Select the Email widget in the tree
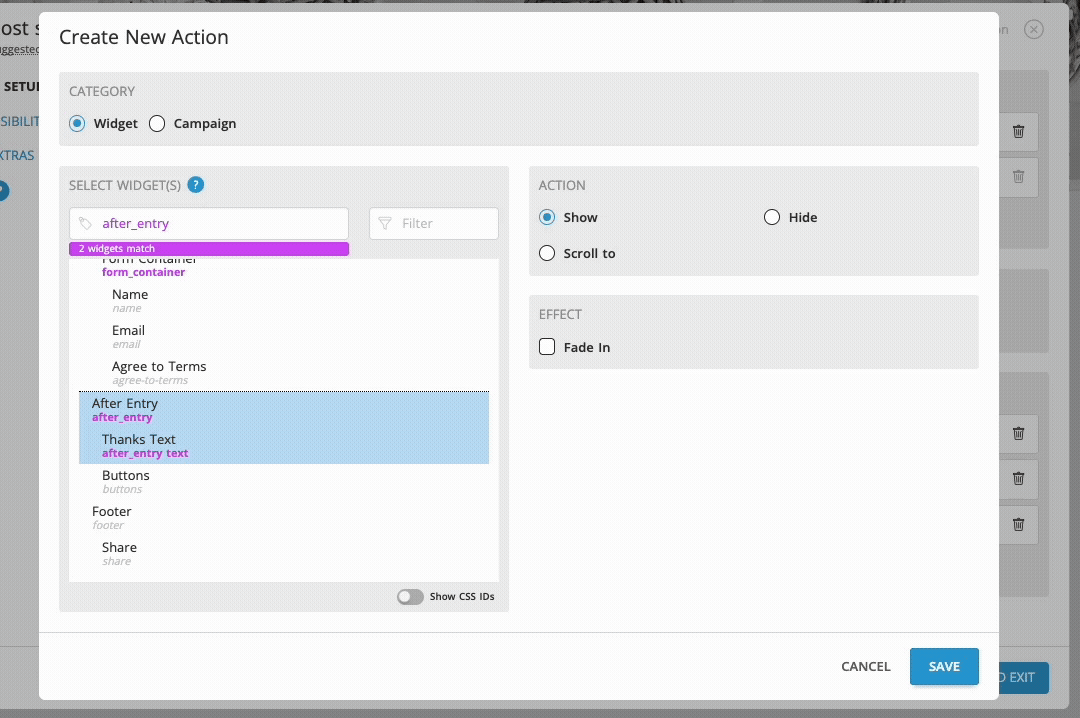 [x=128, y=330]
